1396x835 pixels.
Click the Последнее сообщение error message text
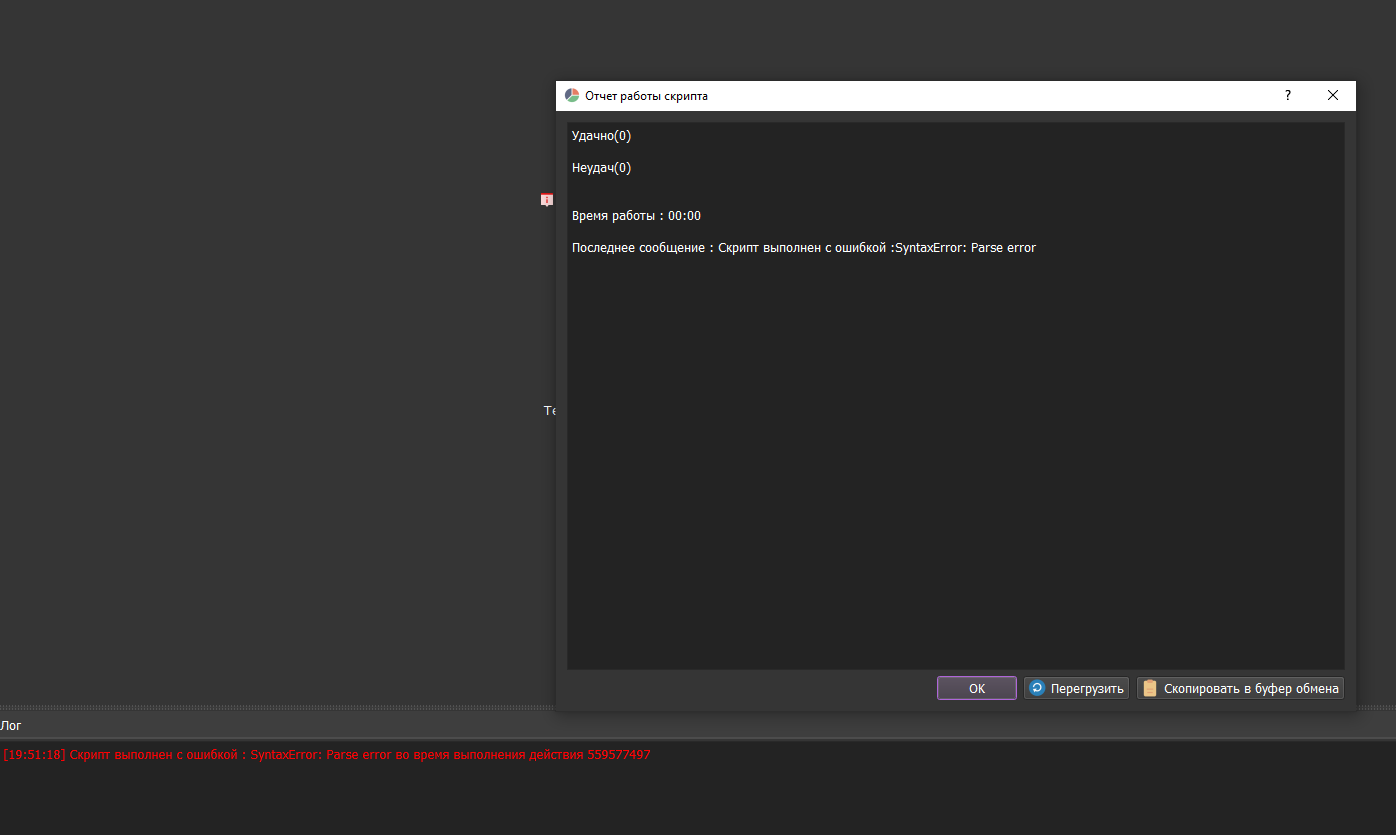803,247
